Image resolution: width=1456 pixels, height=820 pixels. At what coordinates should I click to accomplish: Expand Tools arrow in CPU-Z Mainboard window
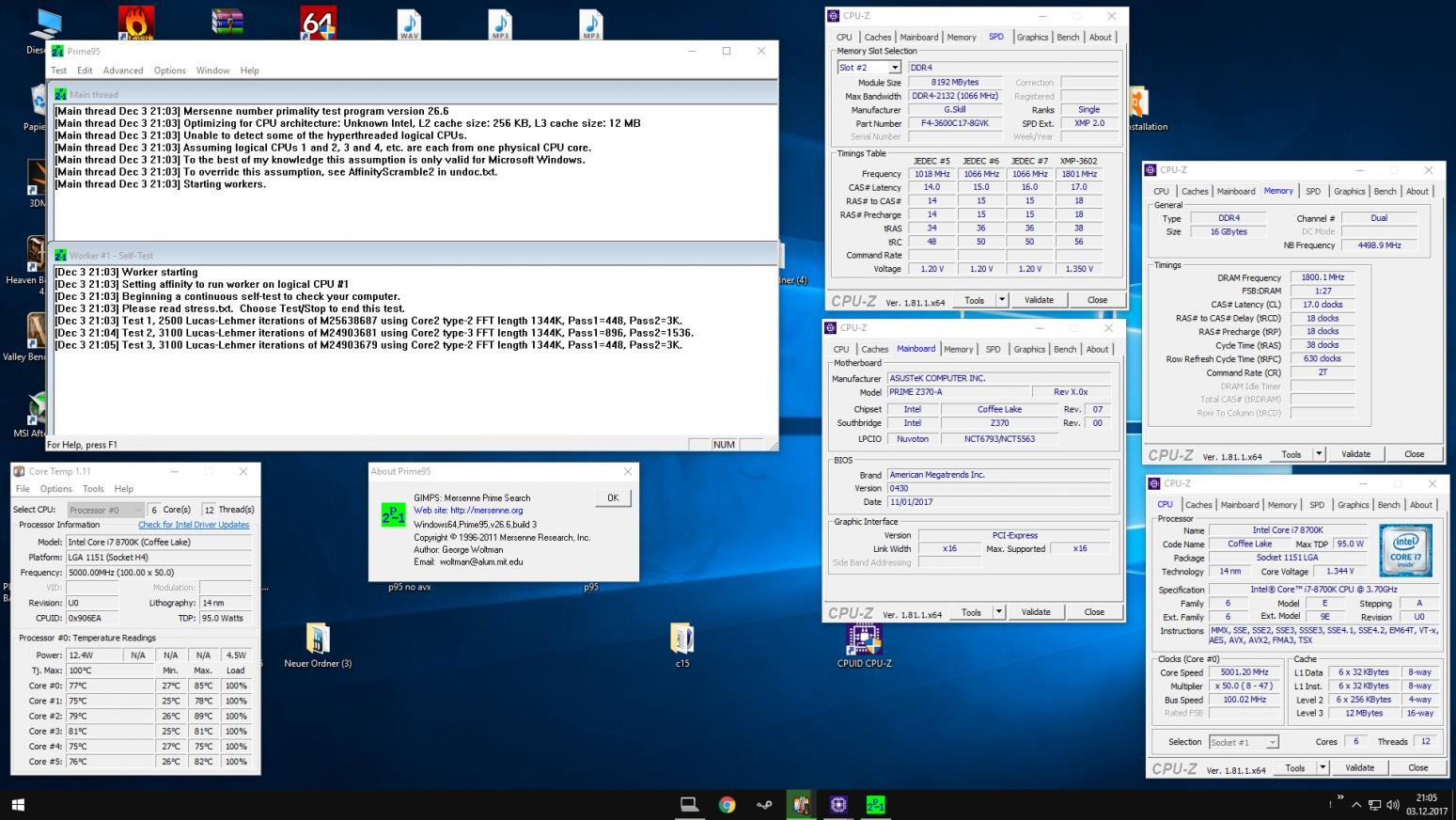pos(998,612)
